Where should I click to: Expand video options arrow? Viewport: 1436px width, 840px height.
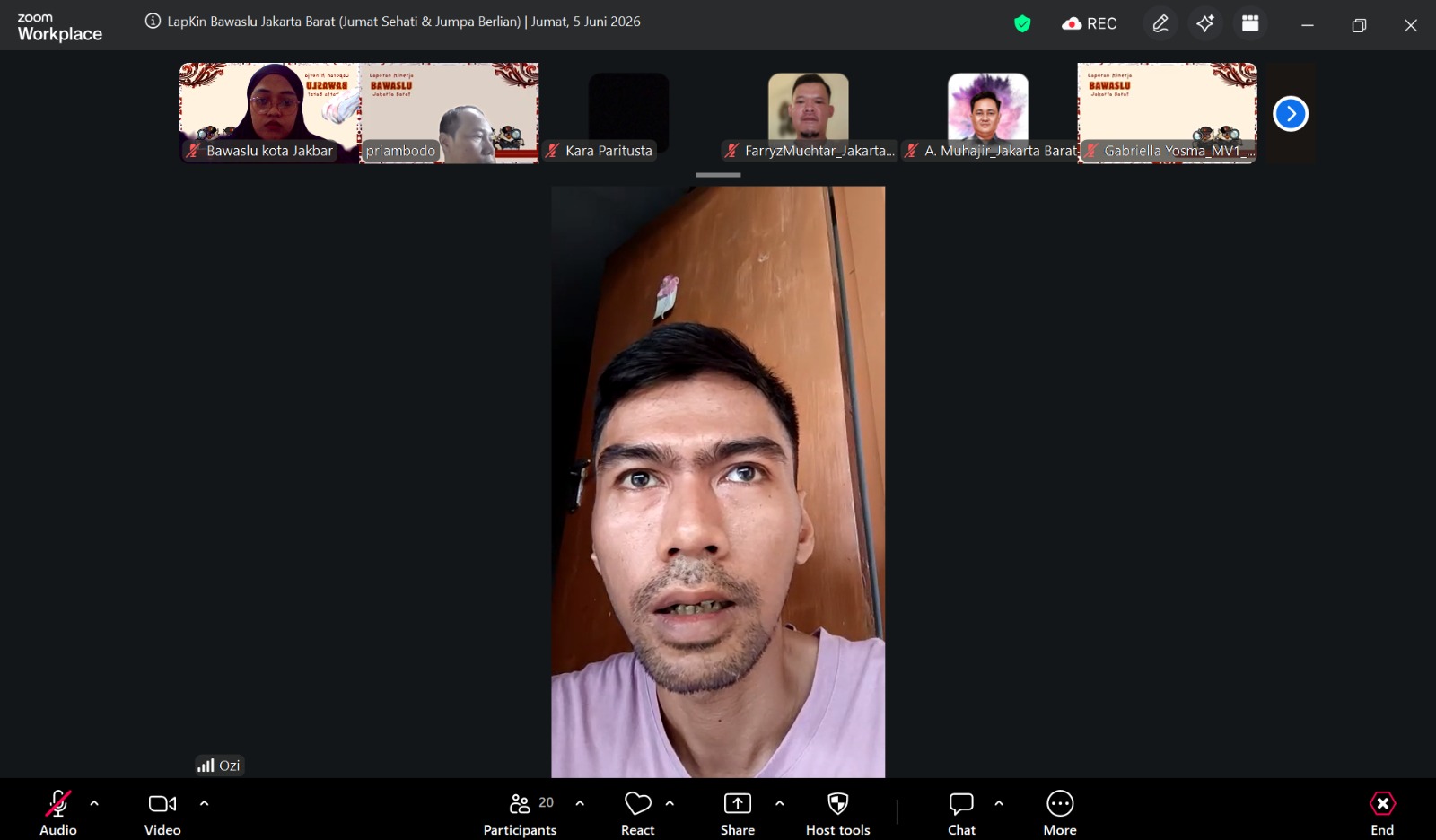tap(205, 803)
